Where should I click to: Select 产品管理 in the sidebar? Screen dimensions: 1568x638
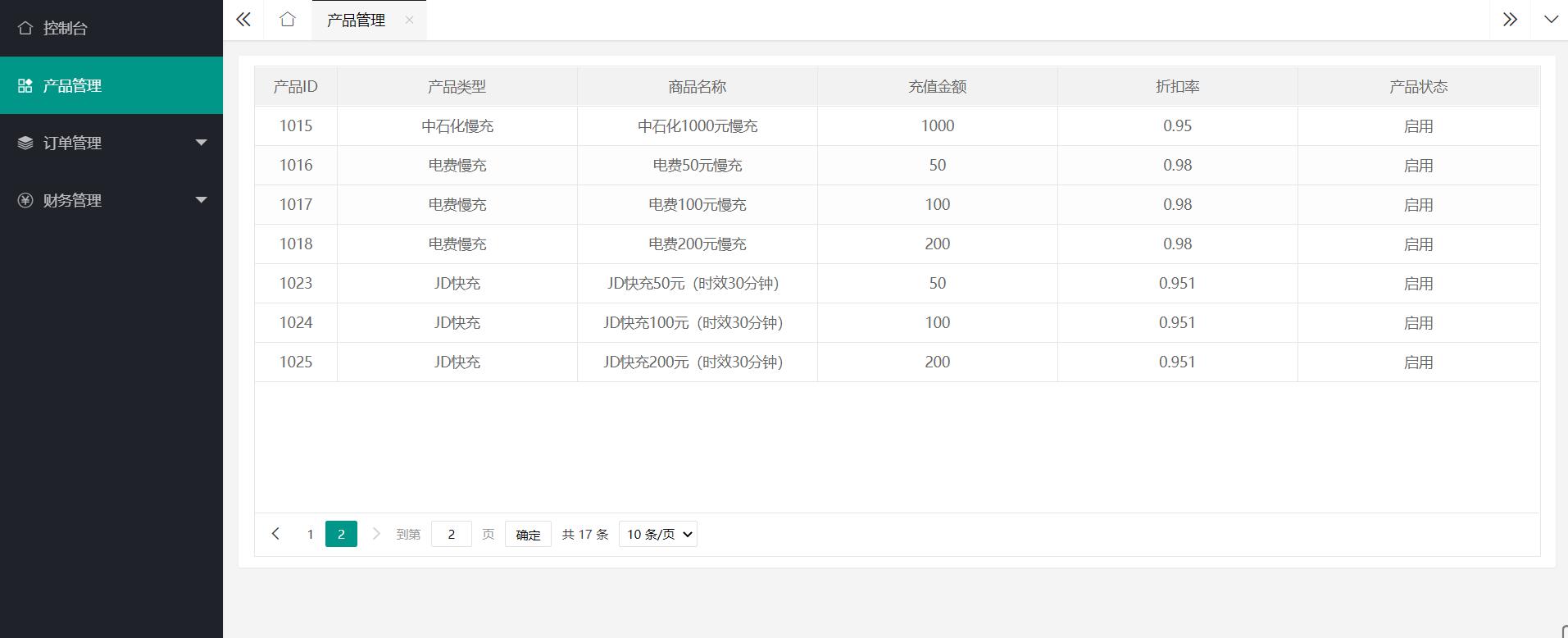coord(111,85)
